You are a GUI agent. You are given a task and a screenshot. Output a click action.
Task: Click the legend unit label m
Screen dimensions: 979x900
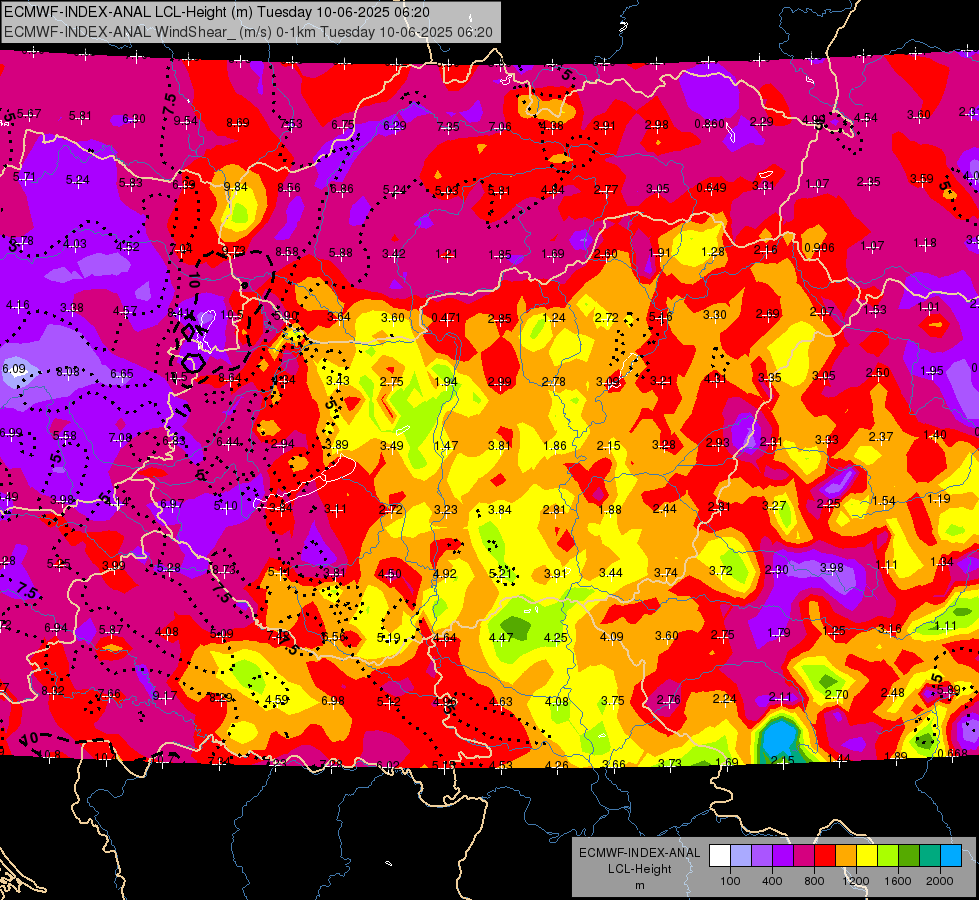click(x=640, y=886)
